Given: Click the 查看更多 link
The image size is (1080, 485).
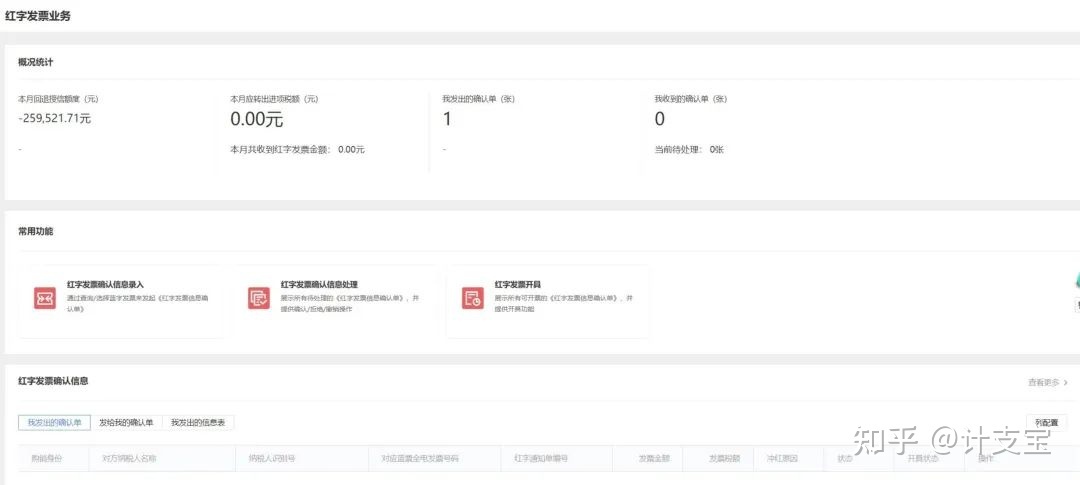Looking at the screenshot, I should 1043,382.
